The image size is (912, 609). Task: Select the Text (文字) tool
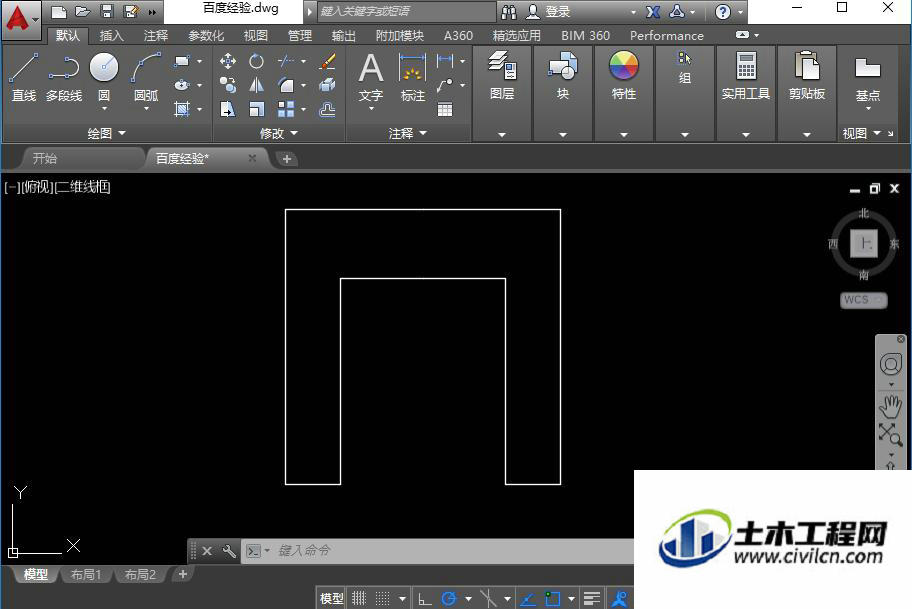(x=371, y=77)
